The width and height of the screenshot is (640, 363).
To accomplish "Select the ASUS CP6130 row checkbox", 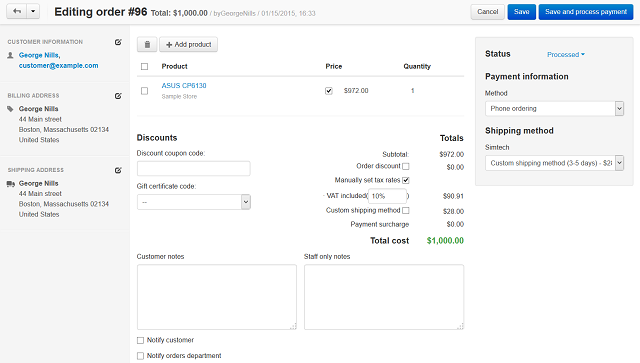I will pyautogui.click(x=144, y=91).
